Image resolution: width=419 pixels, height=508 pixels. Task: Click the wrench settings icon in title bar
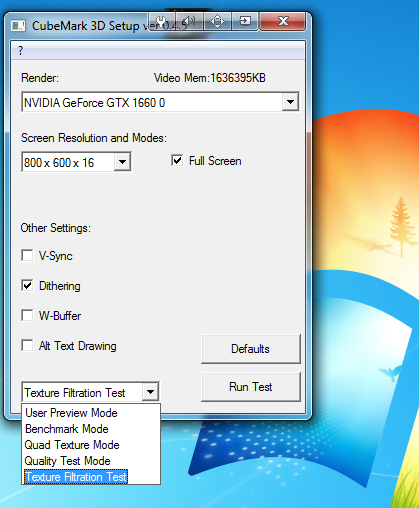[x=162, y=21]
